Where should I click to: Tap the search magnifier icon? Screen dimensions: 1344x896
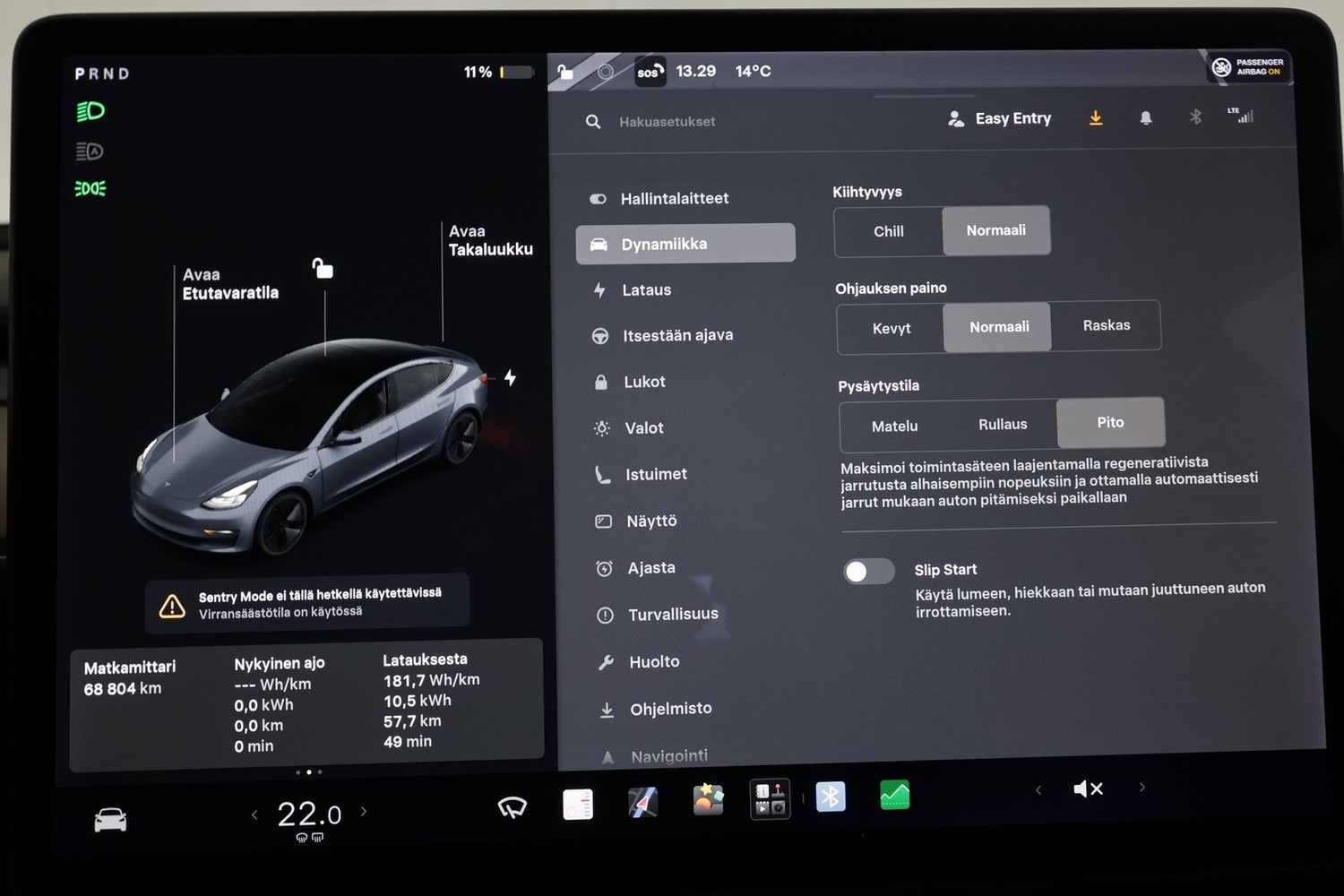593,122
